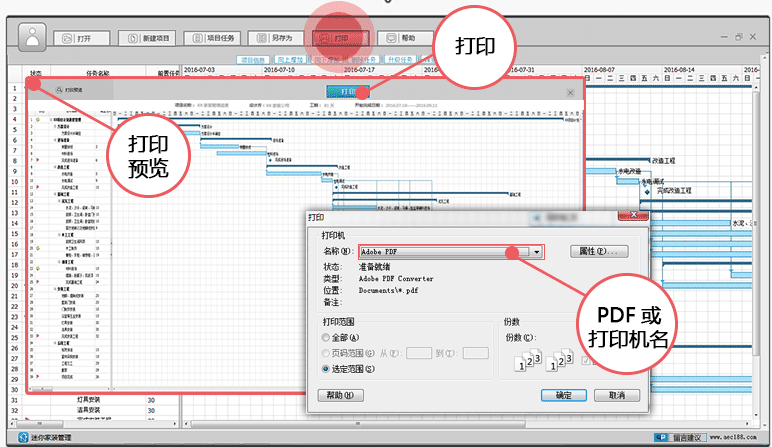This screenshot has height=447, width=772.
Task: Click the 到(T) page-to input field
Action: coord(476,353)
